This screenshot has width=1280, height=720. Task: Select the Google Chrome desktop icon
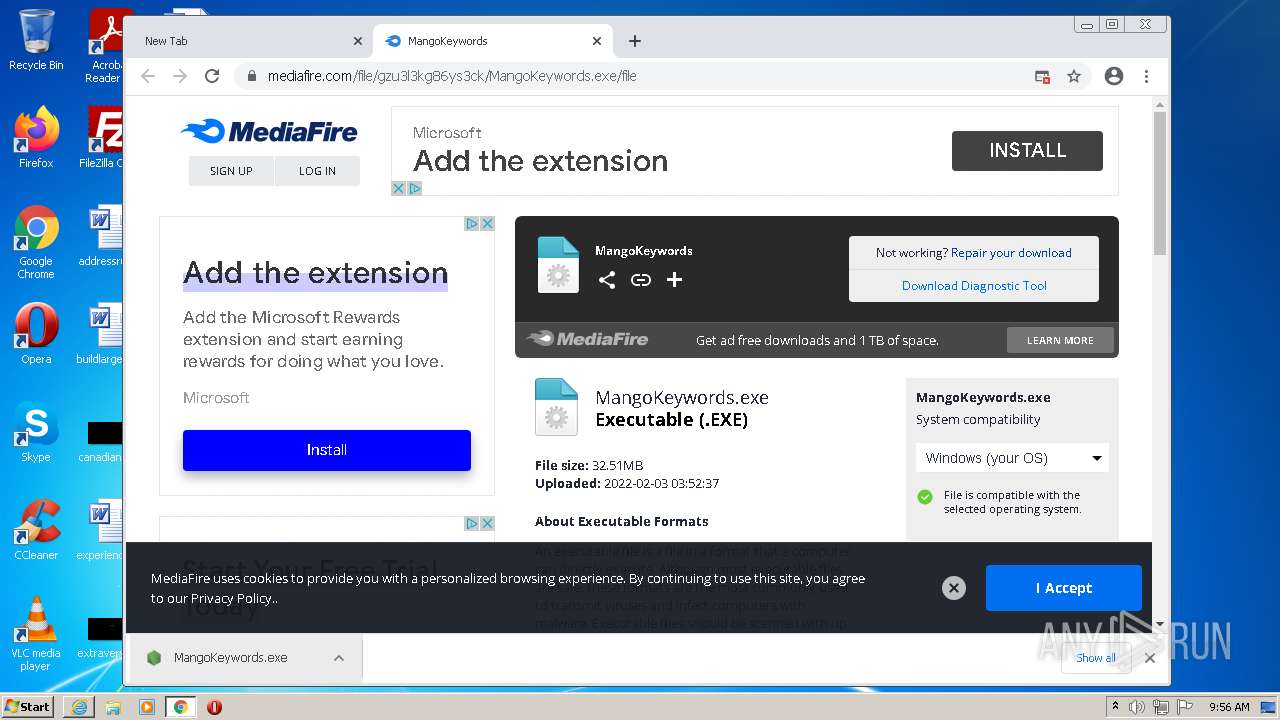click(36, 243)
